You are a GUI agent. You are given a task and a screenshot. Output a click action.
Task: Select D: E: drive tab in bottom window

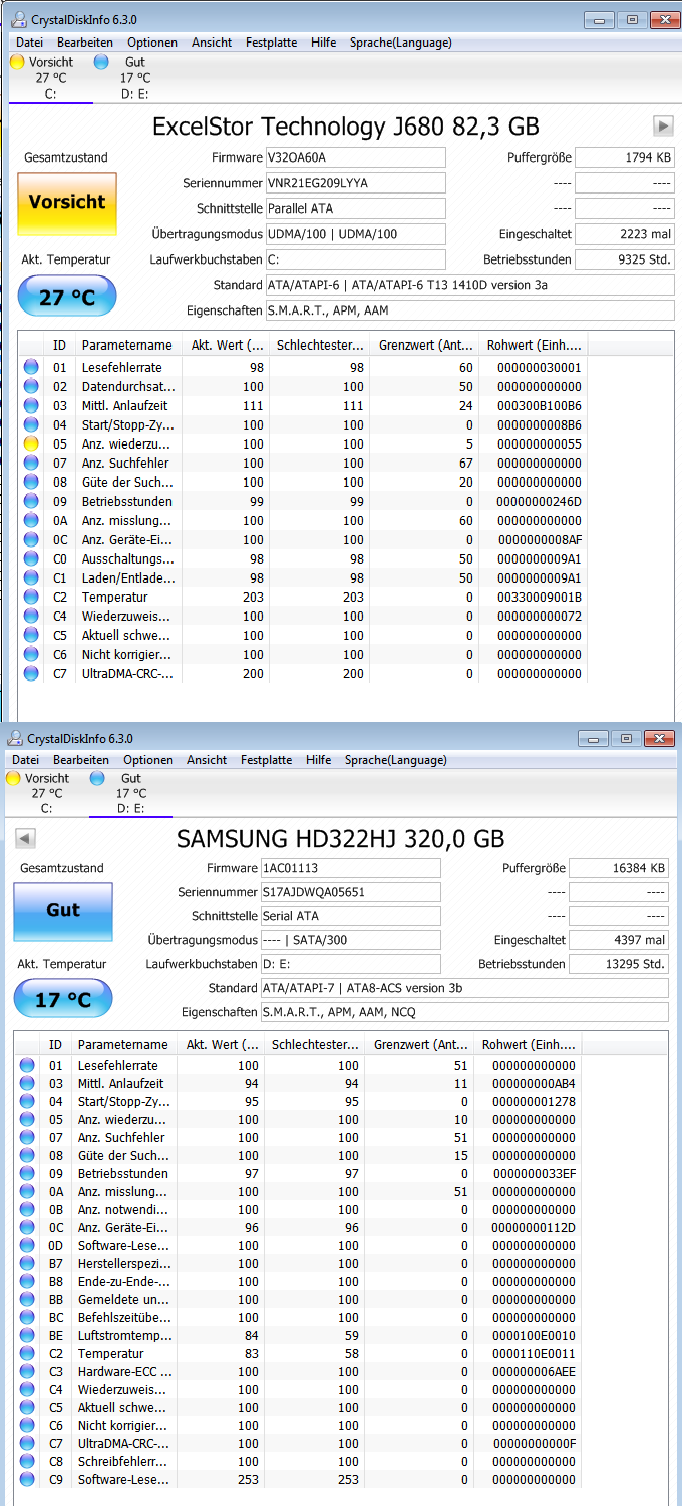[x=130, y=794]
